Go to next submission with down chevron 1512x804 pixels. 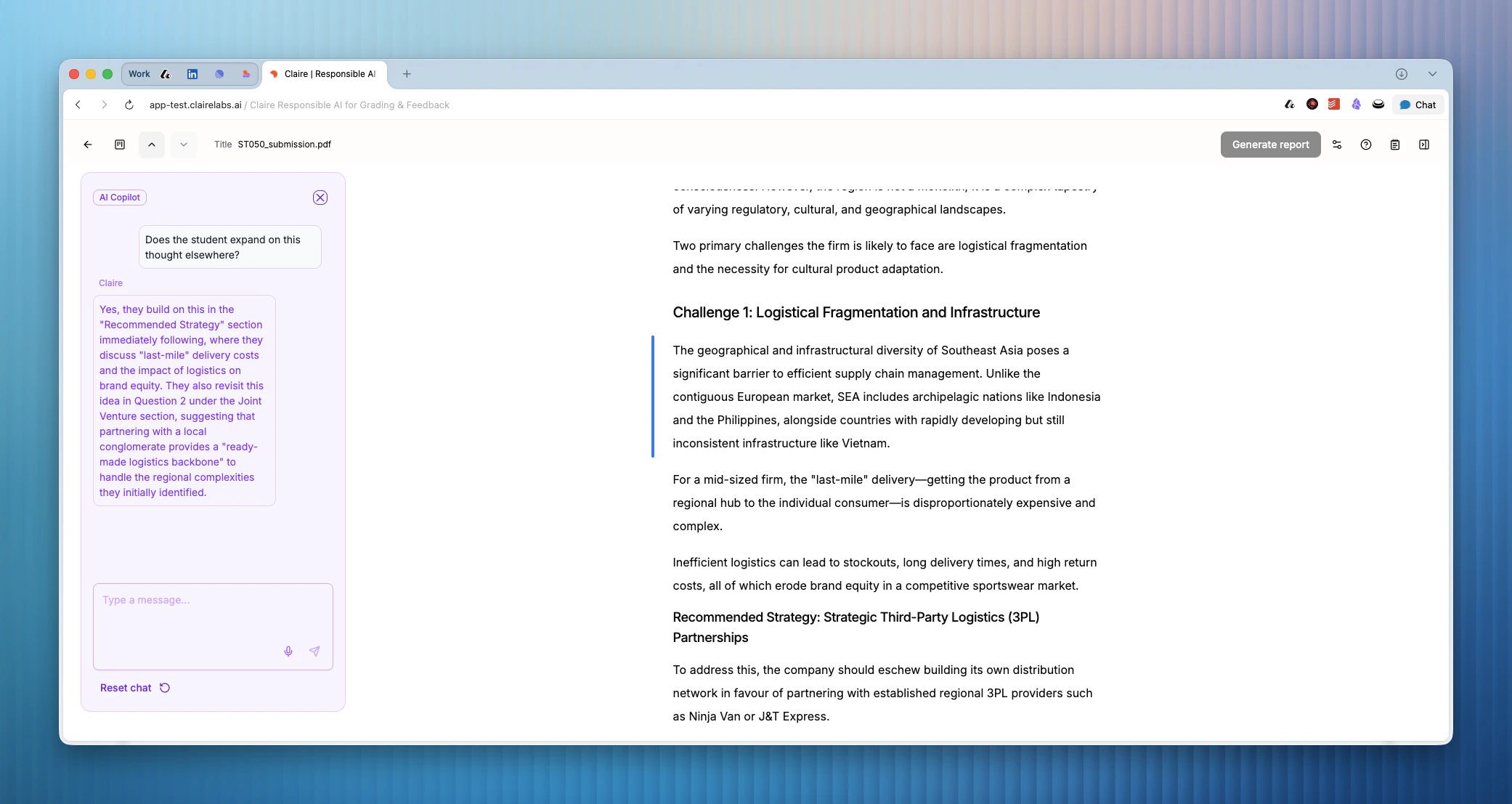[184, 145]
